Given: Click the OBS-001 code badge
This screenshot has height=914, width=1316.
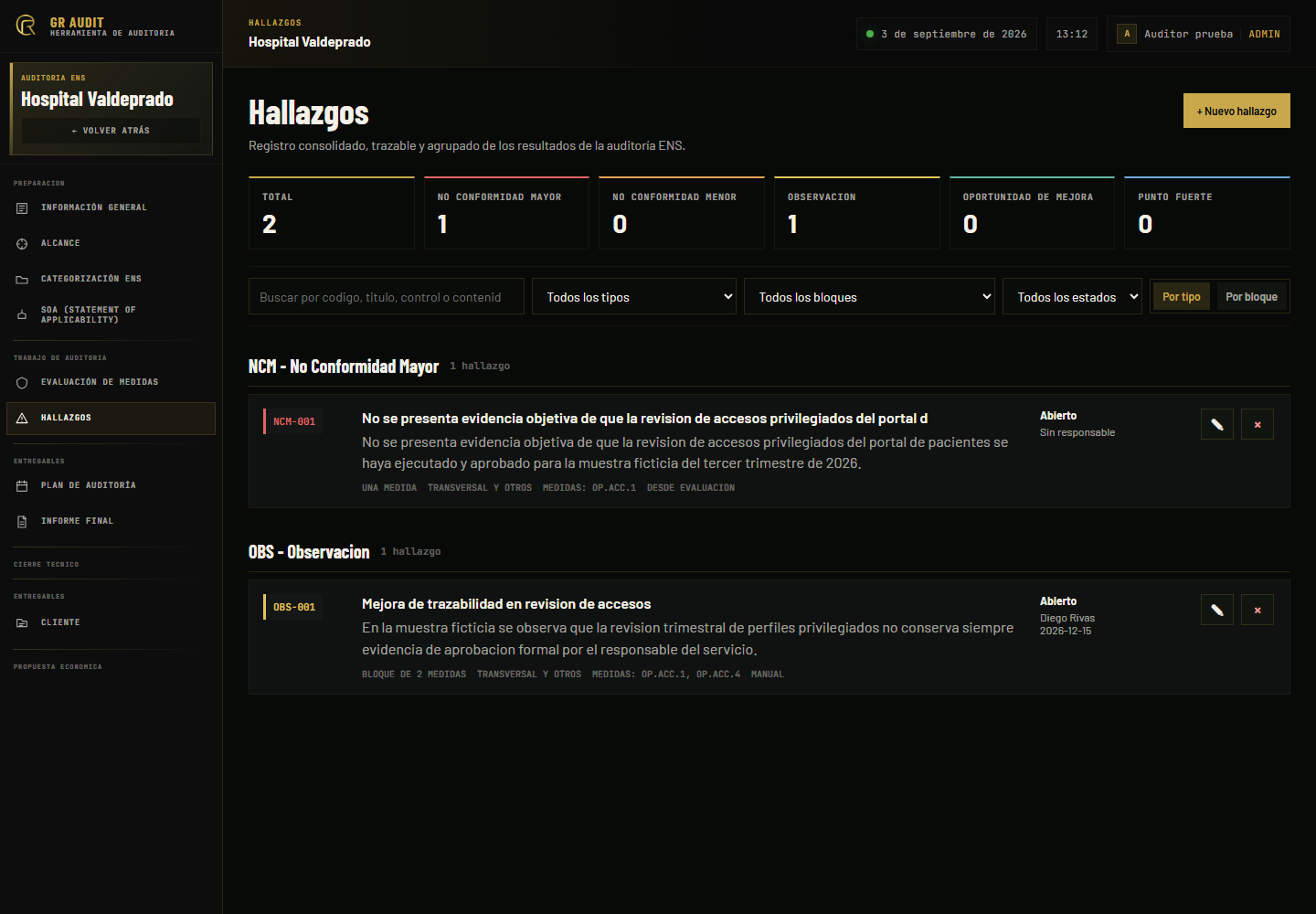Looking at the screenshot, I should 293,607.
